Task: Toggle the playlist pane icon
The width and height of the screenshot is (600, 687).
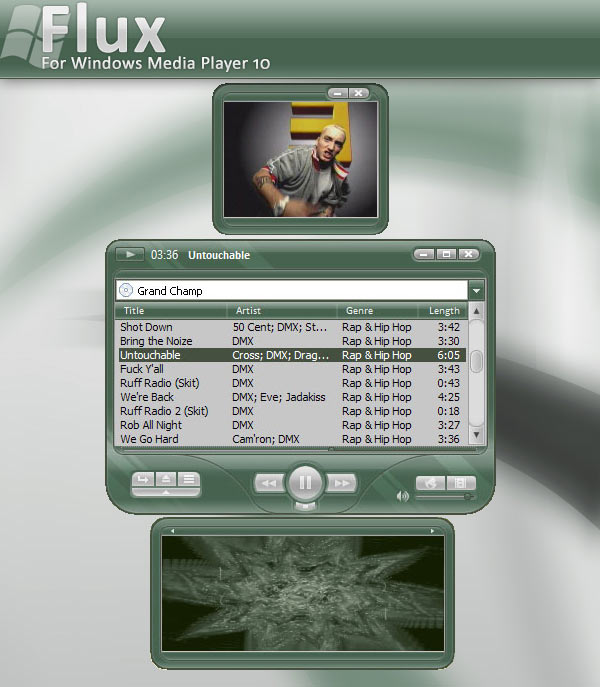Action: coord(189,479)
